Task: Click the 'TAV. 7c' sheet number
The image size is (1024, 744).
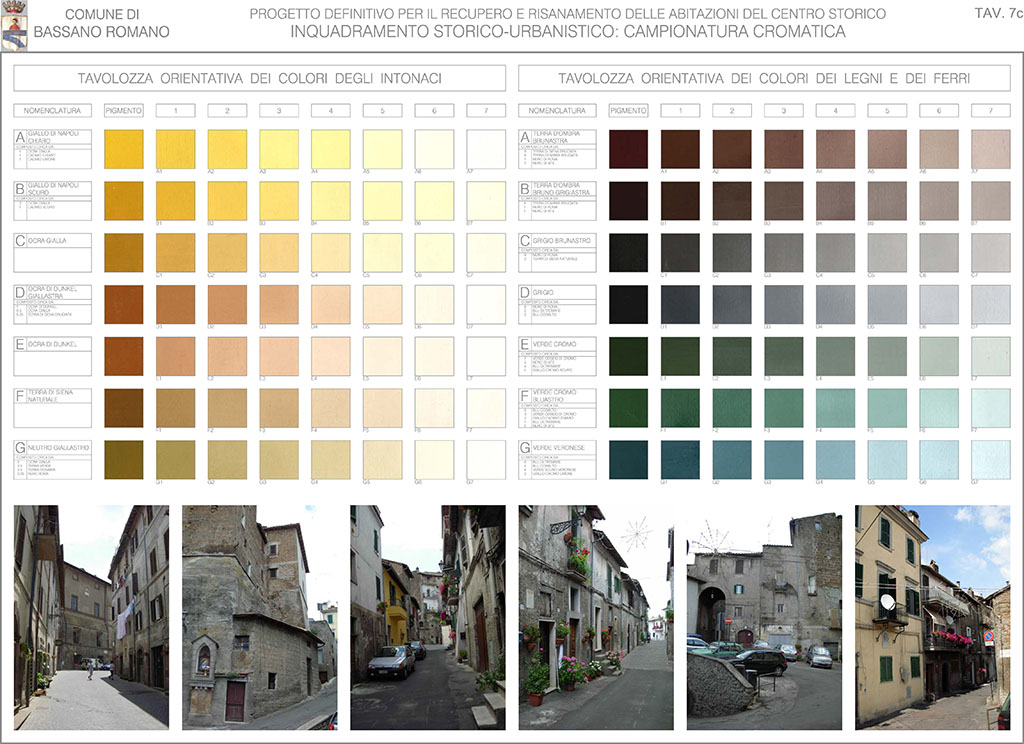Action: coord(999,13)
